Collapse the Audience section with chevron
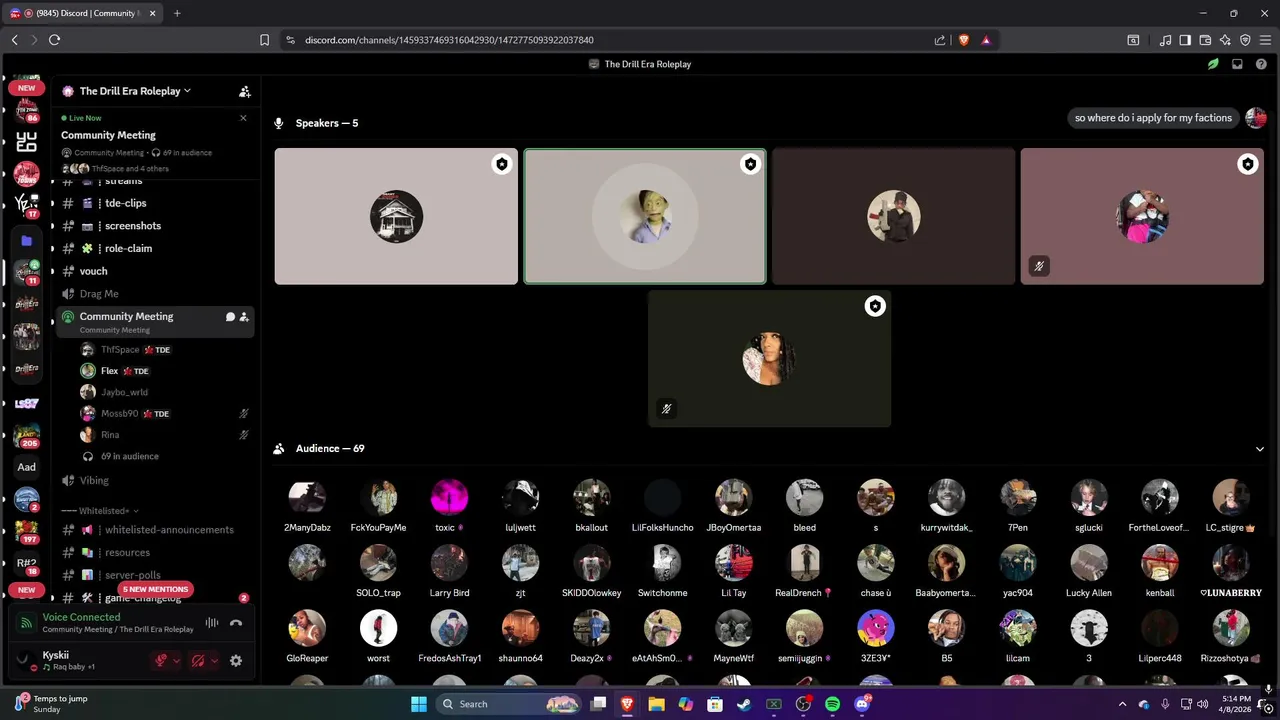Screen dimensions: 1280x720 1260,449
